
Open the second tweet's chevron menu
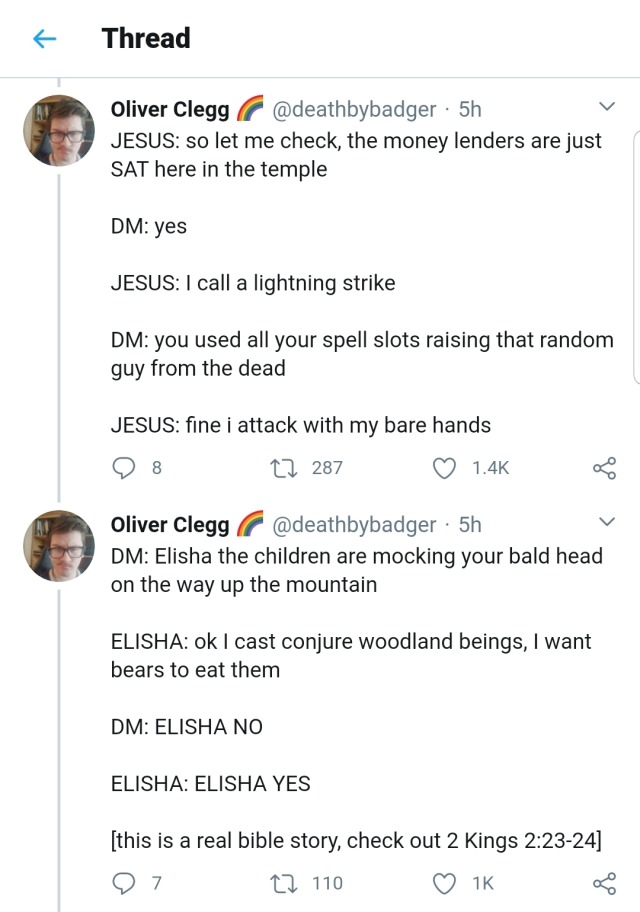pyautogui.click(x=605, y=522)
